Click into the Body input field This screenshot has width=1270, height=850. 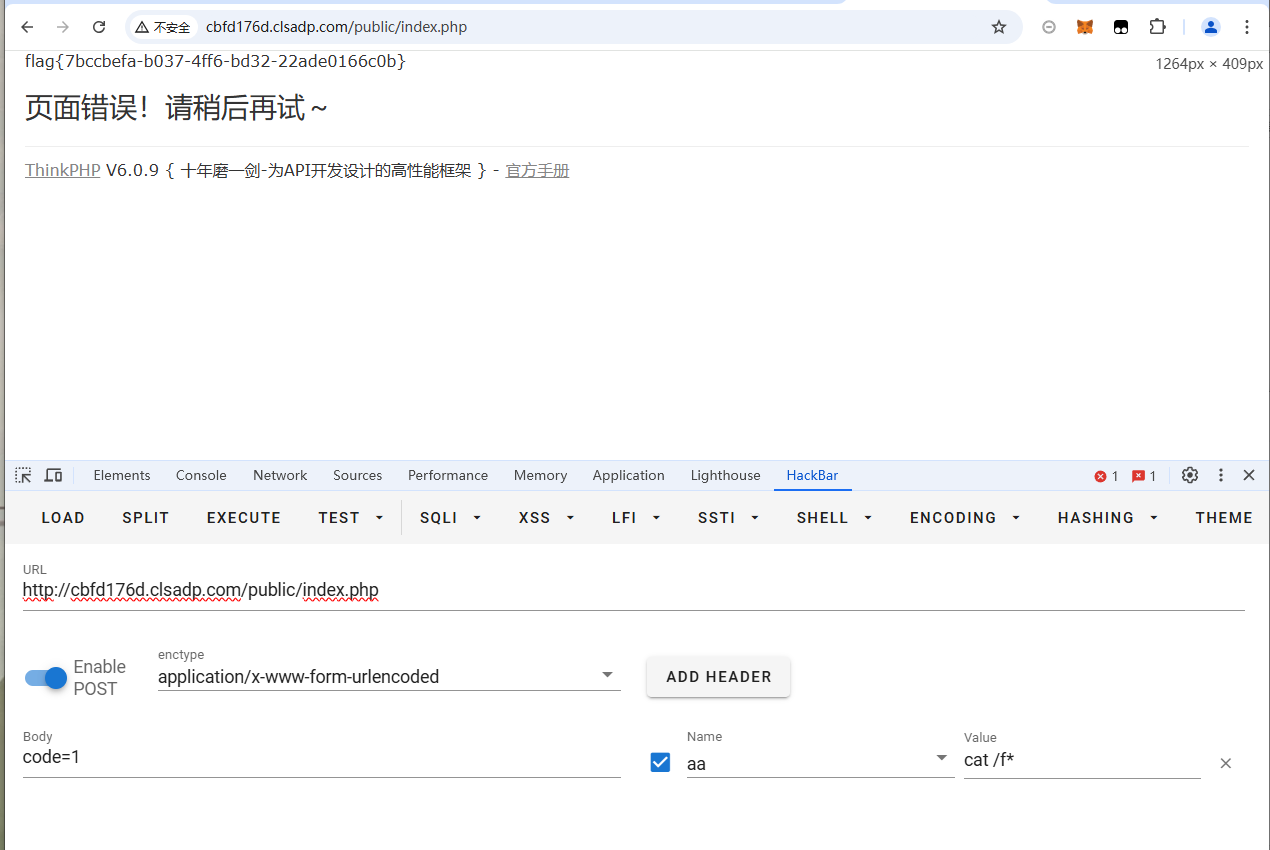click(320, 758)
